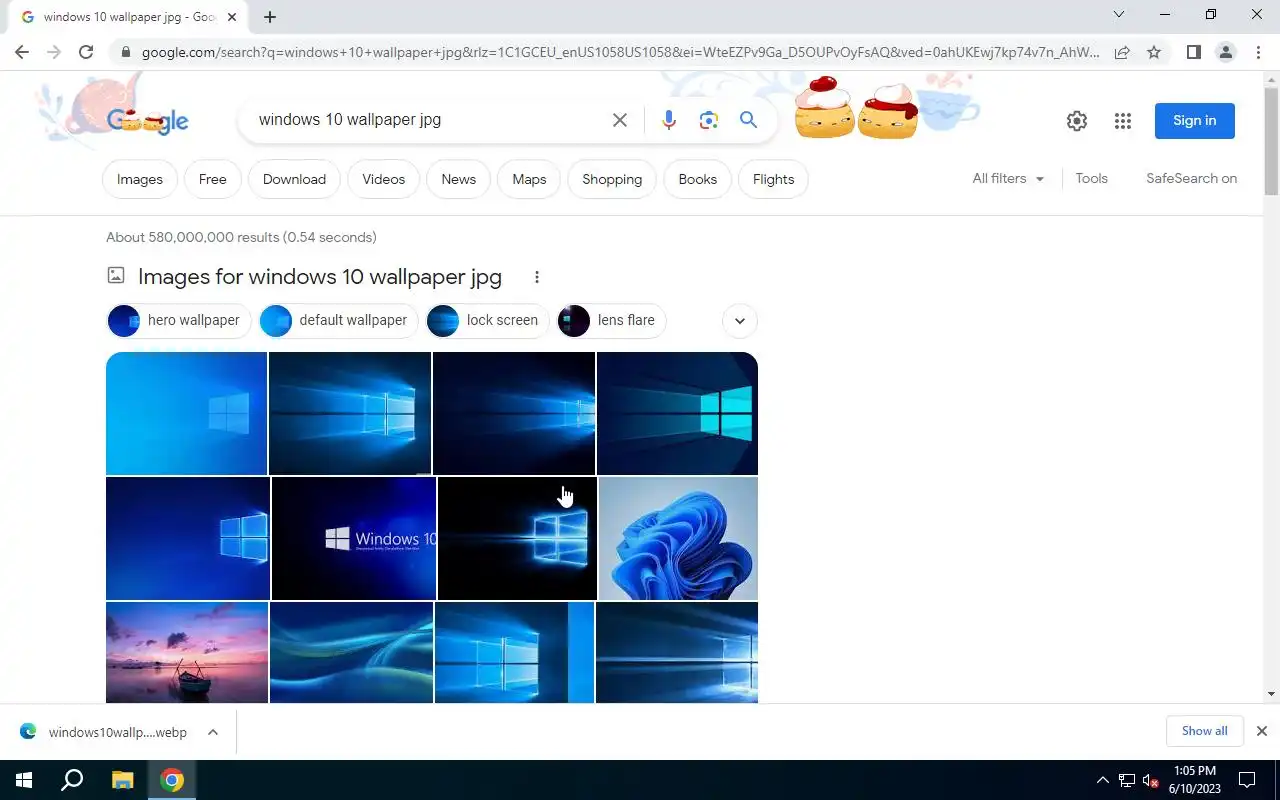Open a new tab with the plus icon
Viewport: 1280px width, 800px height.
tap(270, 16)
